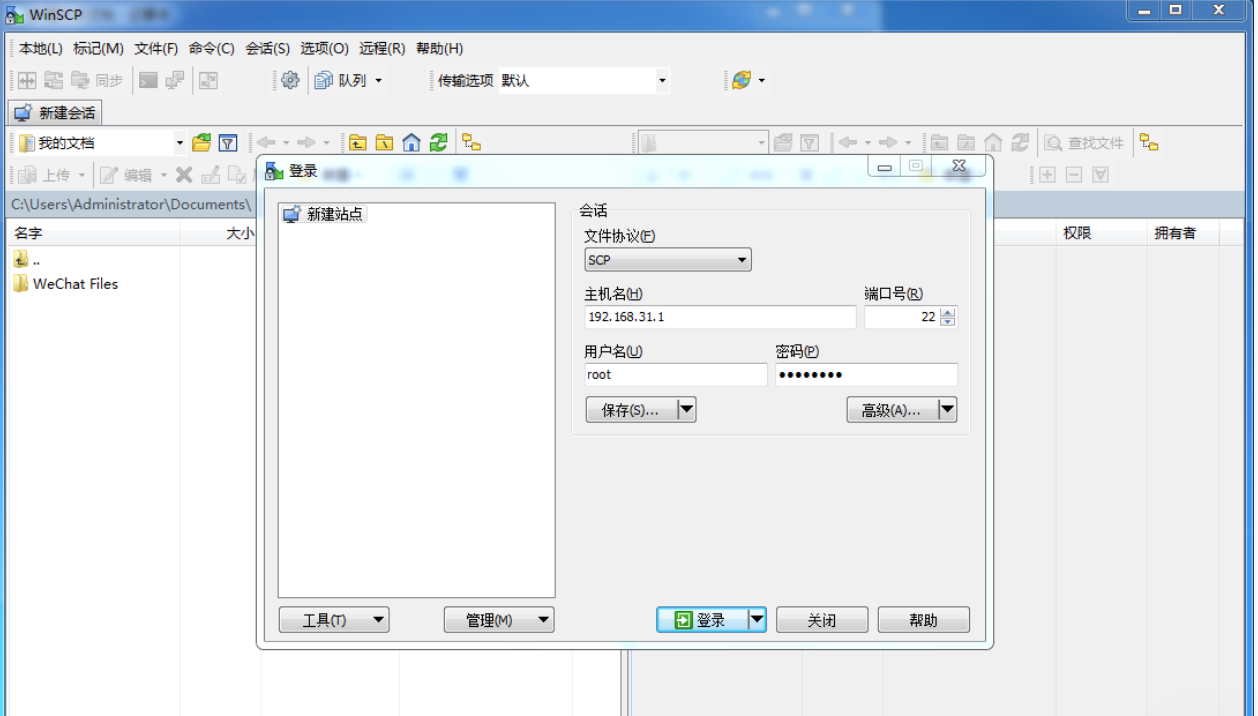This screenshot has width=1258, height=716.
Task: Refresh local panel green arrows icon
Action: click(x=438, y=143)
